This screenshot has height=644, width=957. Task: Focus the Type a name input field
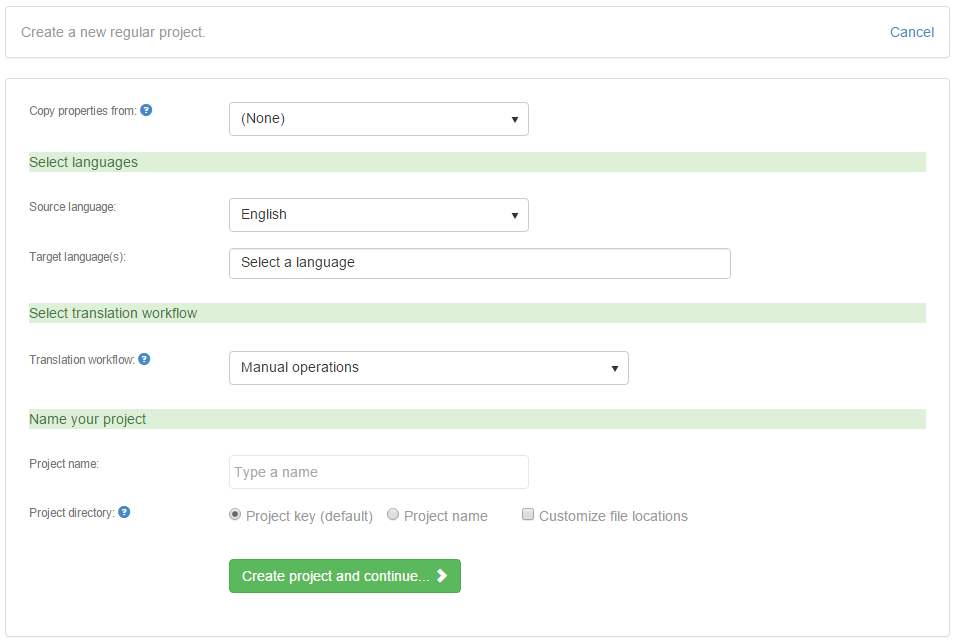pyautogui.click(x=378, y=472)
